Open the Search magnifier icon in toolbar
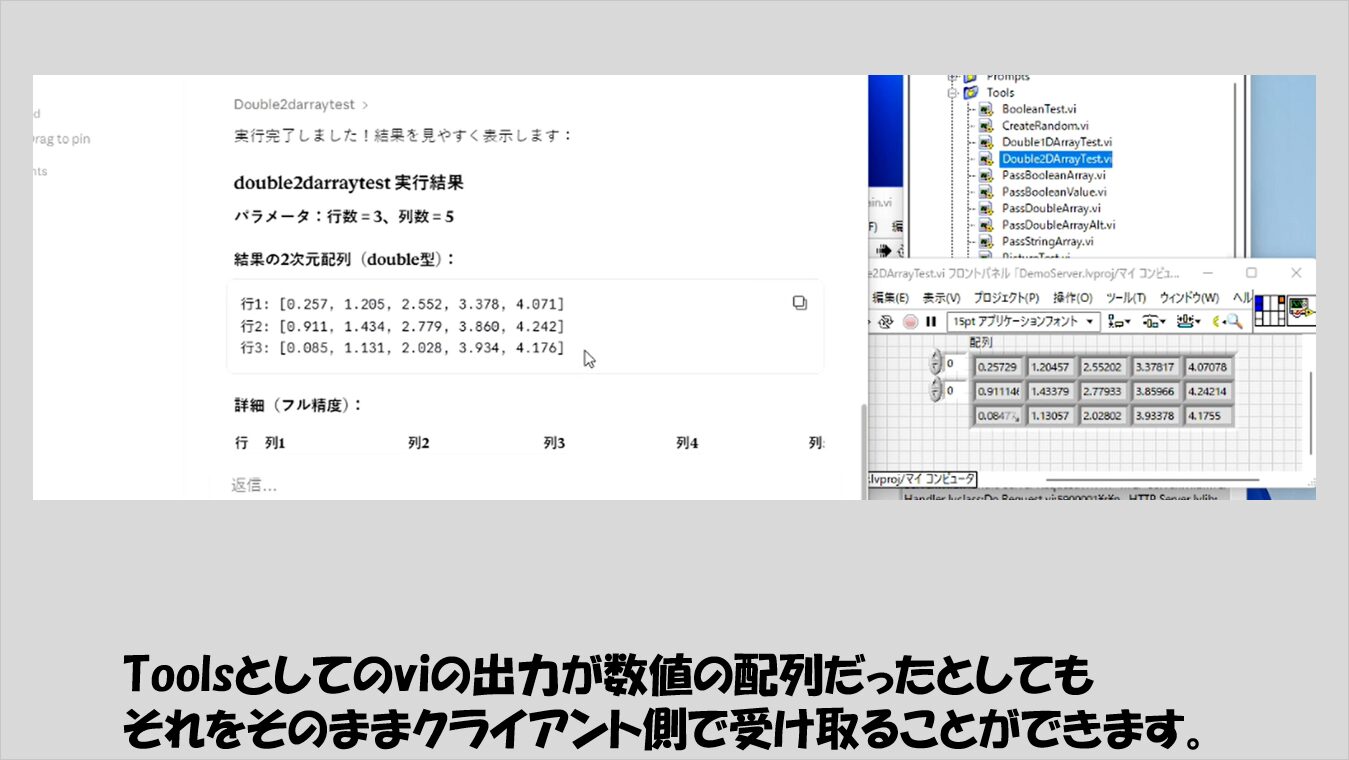The width and height of the screenshot is (1349, 760). [x=1234, y=322]
